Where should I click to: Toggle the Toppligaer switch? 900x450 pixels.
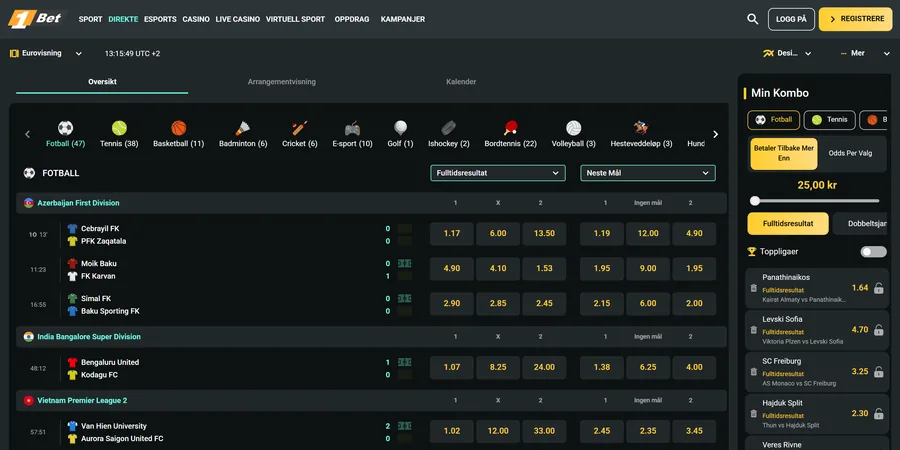point(873,251)
